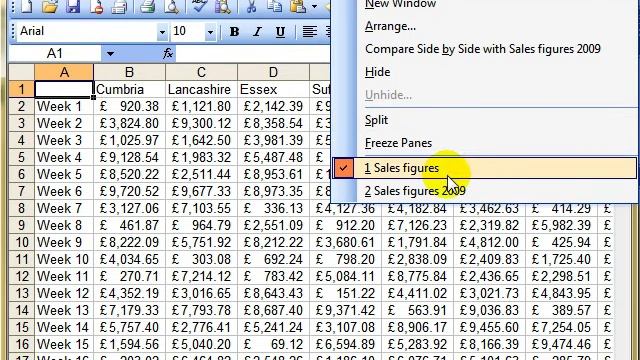640x360 pixels.
Task: Select column D header
Action: coord(273,72)
